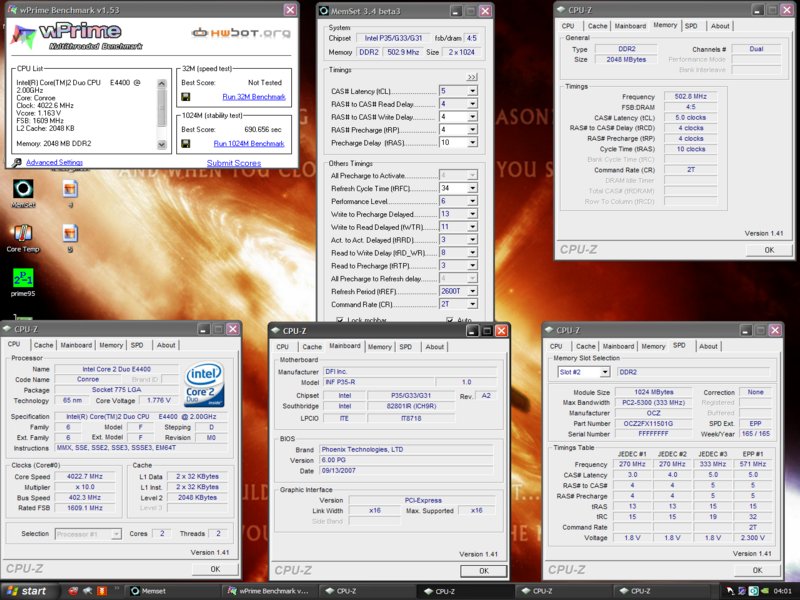Open the Core Temp desktop icon
This screenshot has height=600, width=800.
tap(23, 233)
